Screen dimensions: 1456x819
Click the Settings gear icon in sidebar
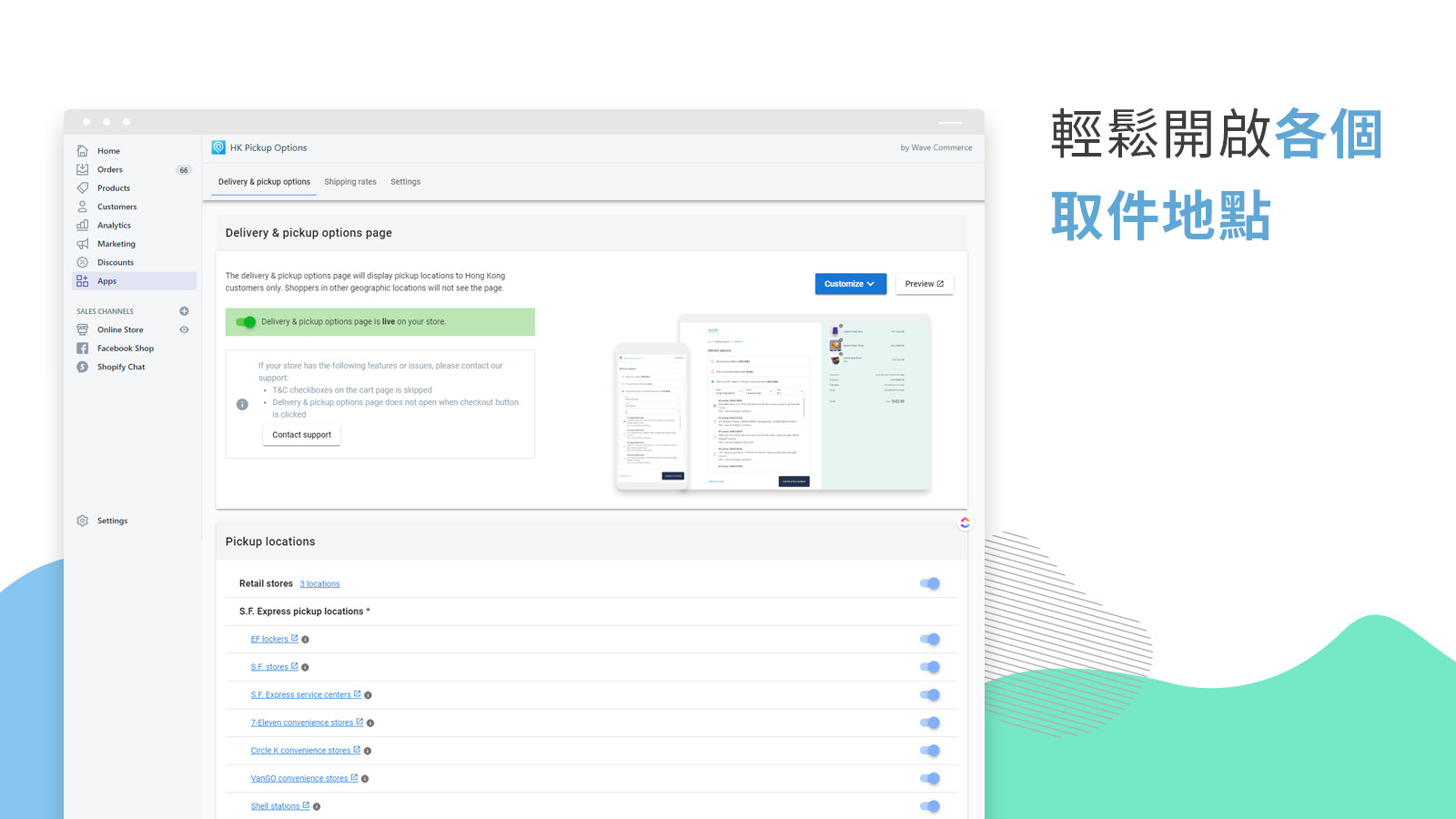point(83,521)
